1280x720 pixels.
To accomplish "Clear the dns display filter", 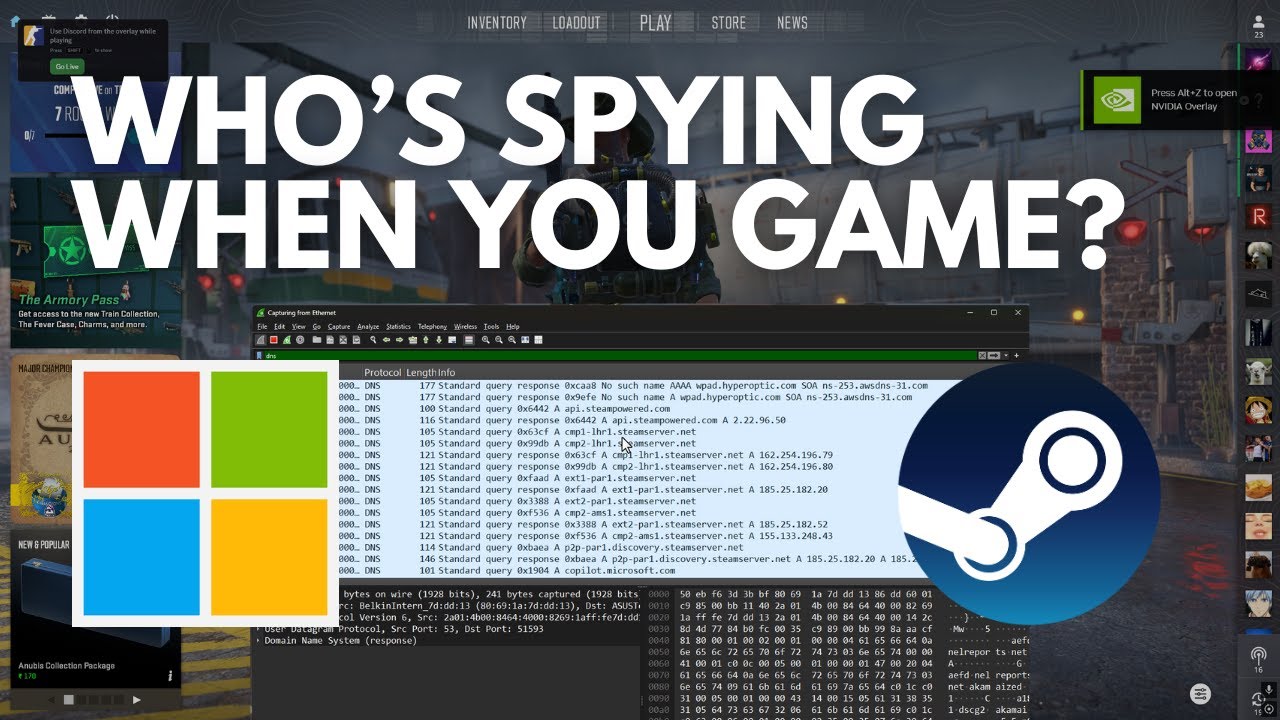I will click(x=982, y=355).
